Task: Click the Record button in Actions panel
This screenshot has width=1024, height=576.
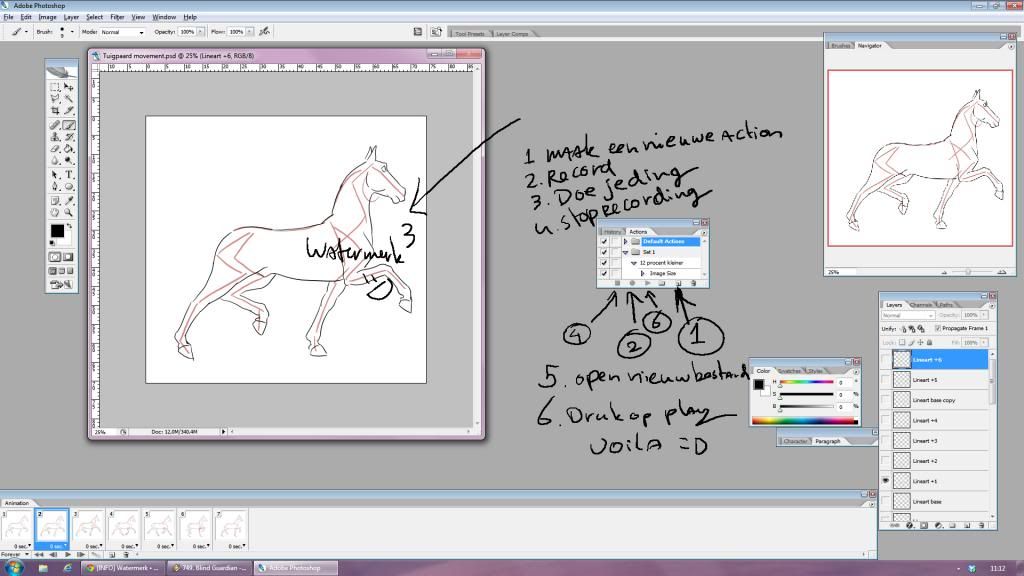Action: (x=633, y=284)
